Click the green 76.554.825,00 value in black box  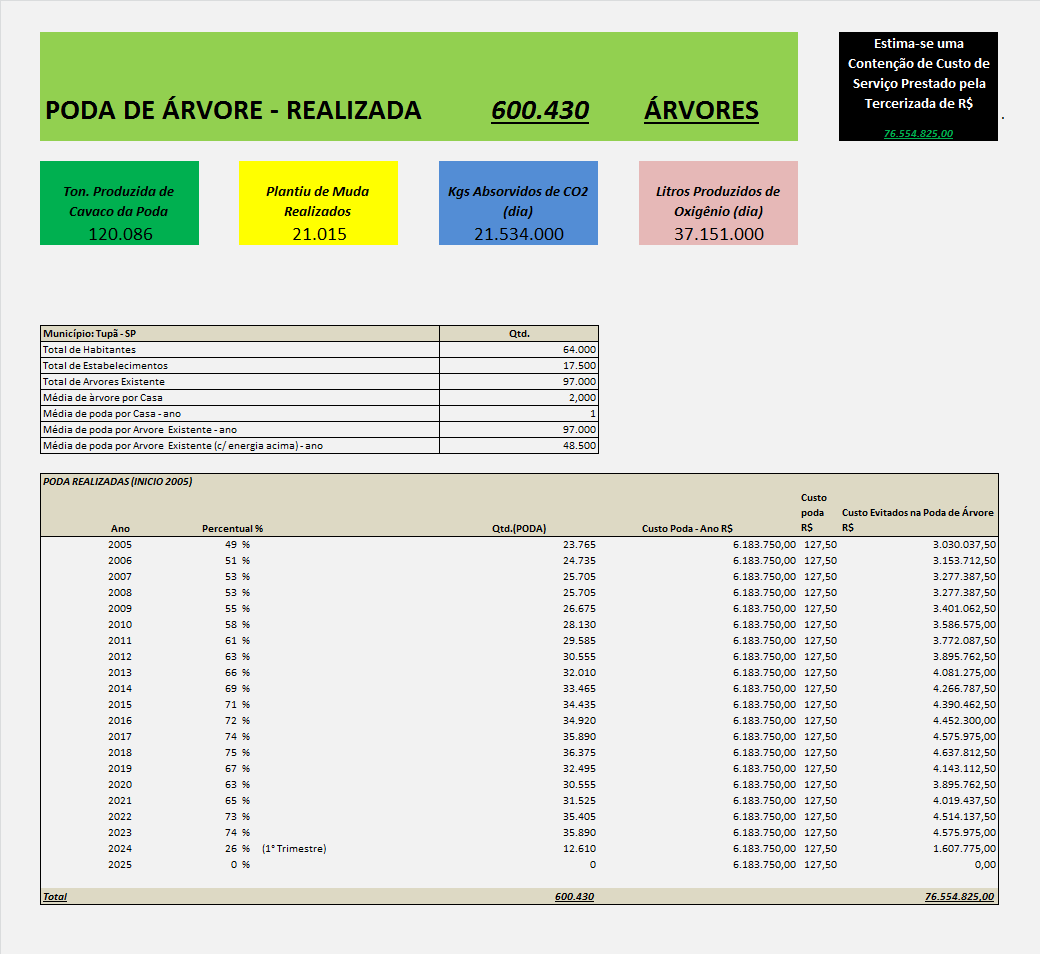coord(918,133)
